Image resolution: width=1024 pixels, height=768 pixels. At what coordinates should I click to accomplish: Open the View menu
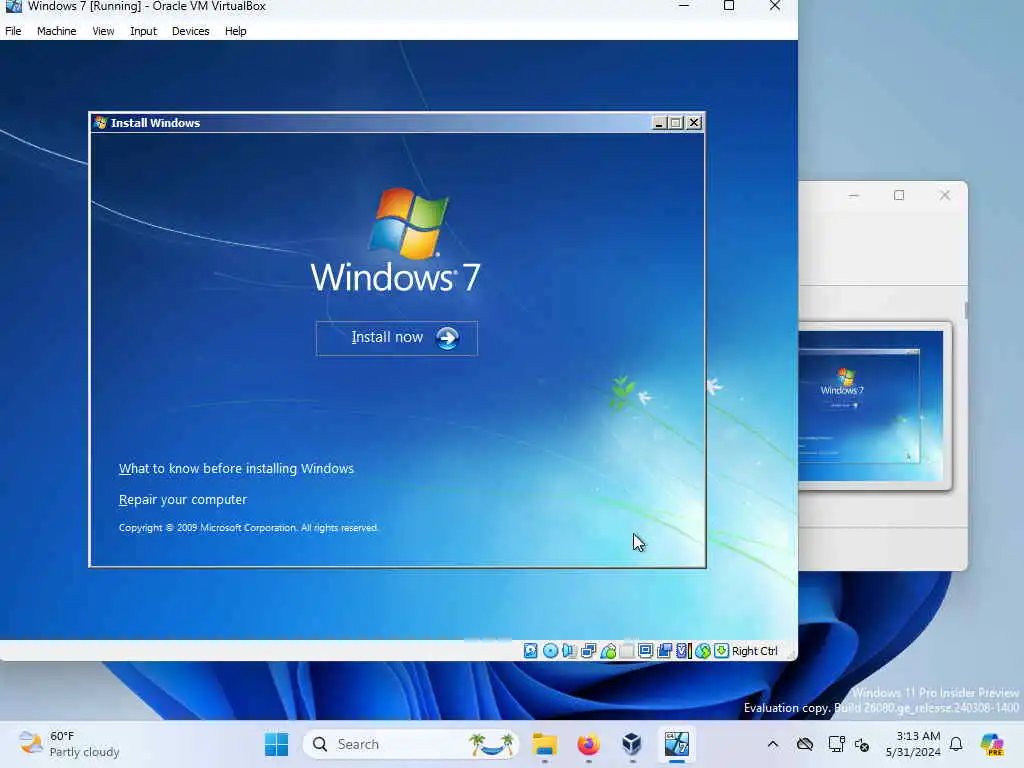[103, 31]
